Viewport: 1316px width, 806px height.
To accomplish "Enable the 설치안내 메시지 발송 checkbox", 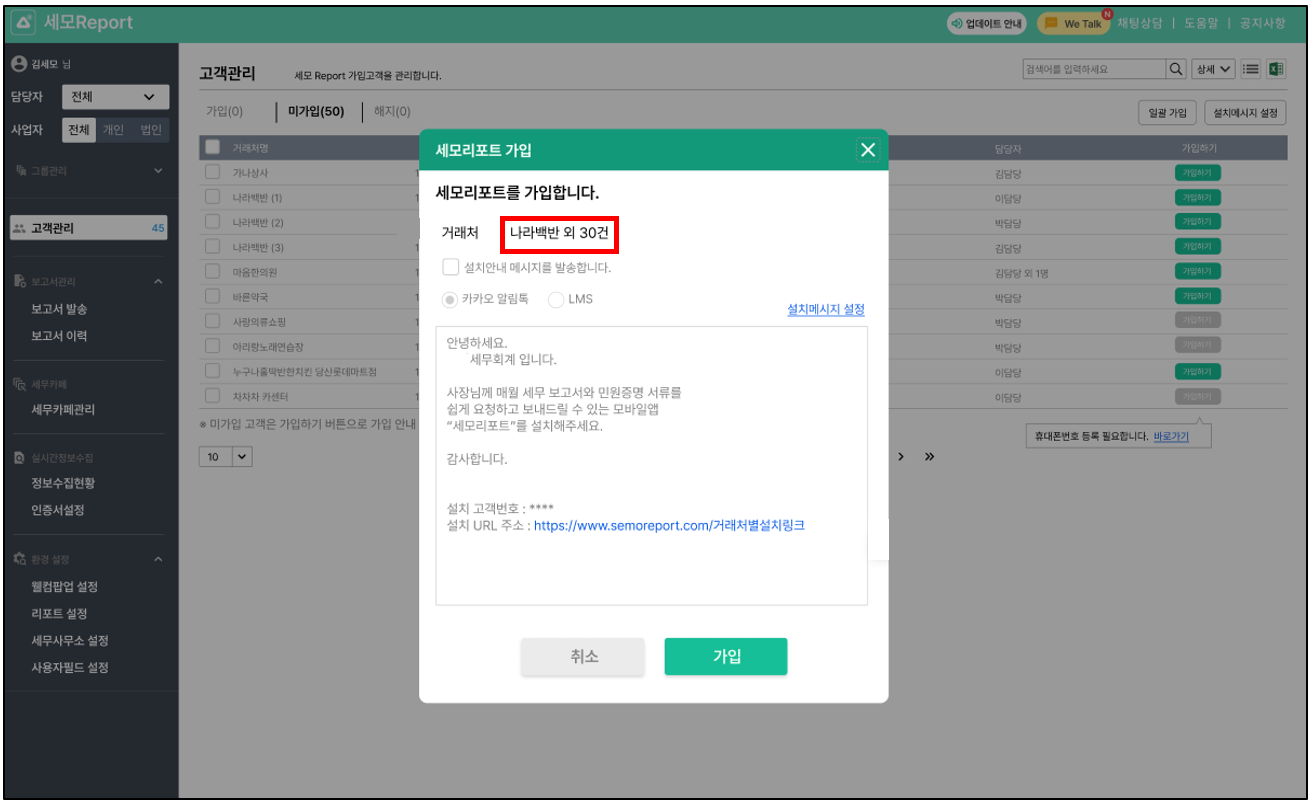I will [x=450, y=268].
